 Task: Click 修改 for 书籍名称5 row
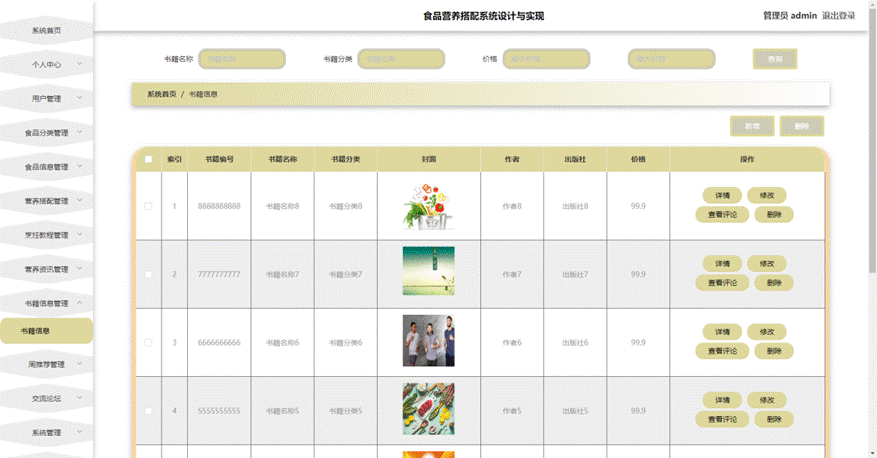coord(767,400)
